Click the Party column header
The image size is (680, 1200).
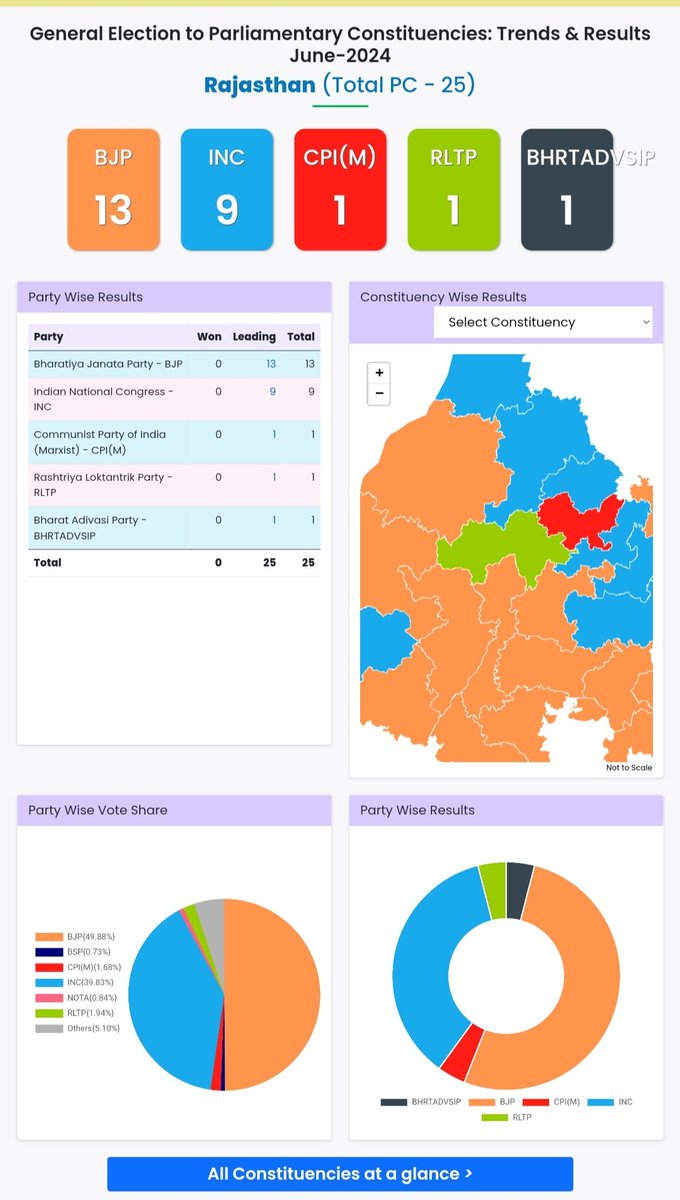tap(48, 337)
